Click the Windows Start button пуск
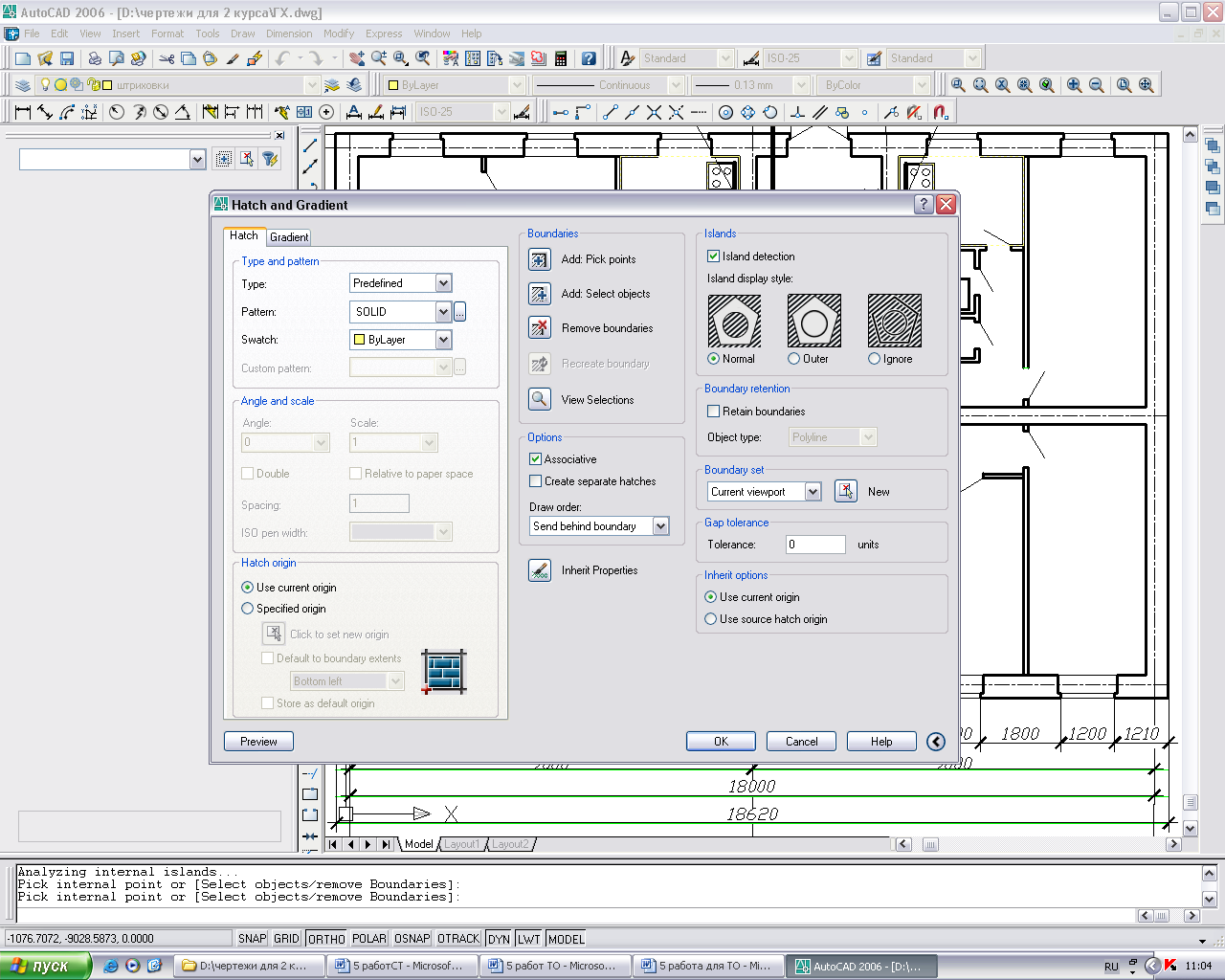The image size is (1225, 980). [x=46, y=966]
